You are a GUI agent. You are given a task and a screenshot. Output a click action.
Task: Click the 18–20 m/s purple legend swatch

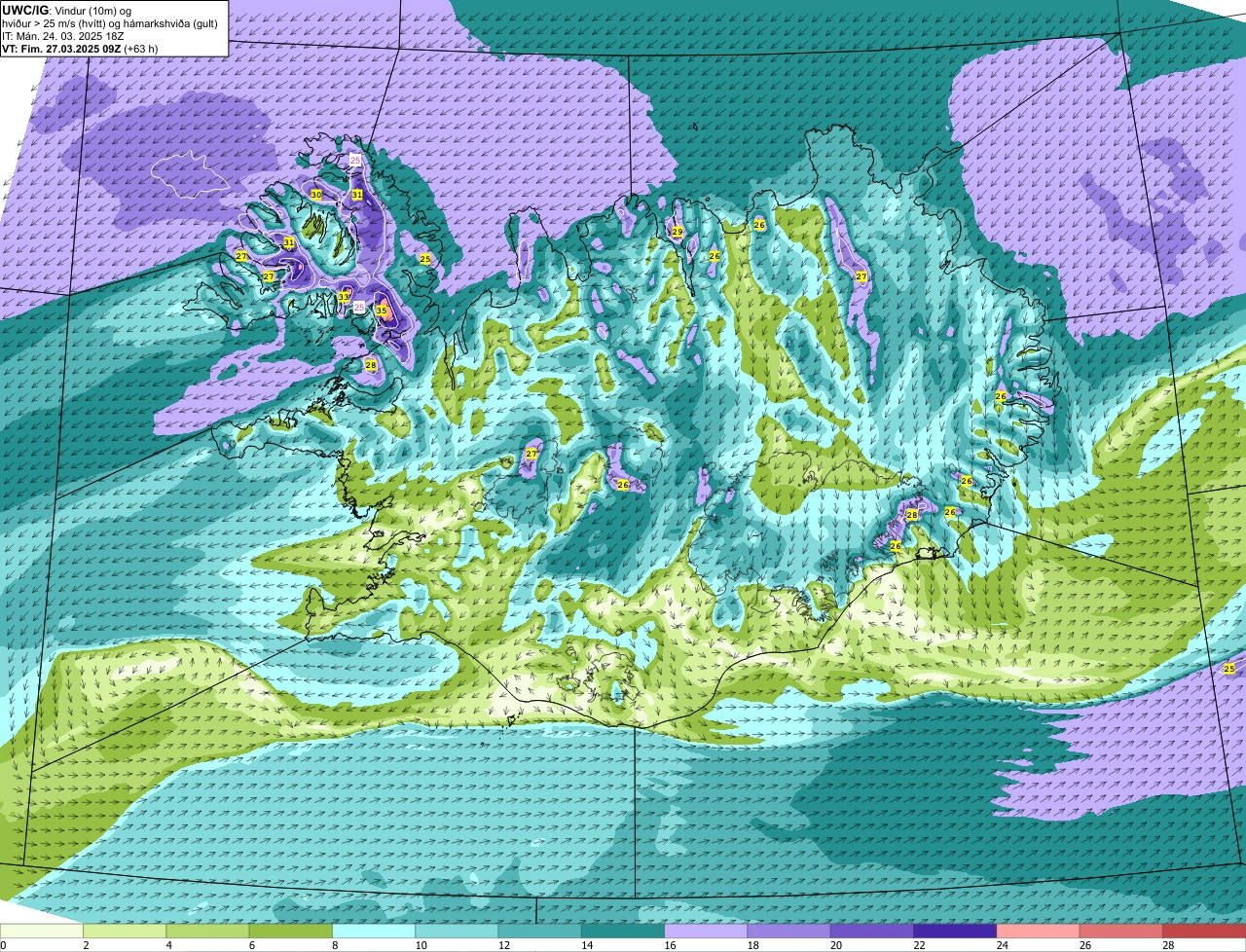pyautogui.click(x=788, y=932)
